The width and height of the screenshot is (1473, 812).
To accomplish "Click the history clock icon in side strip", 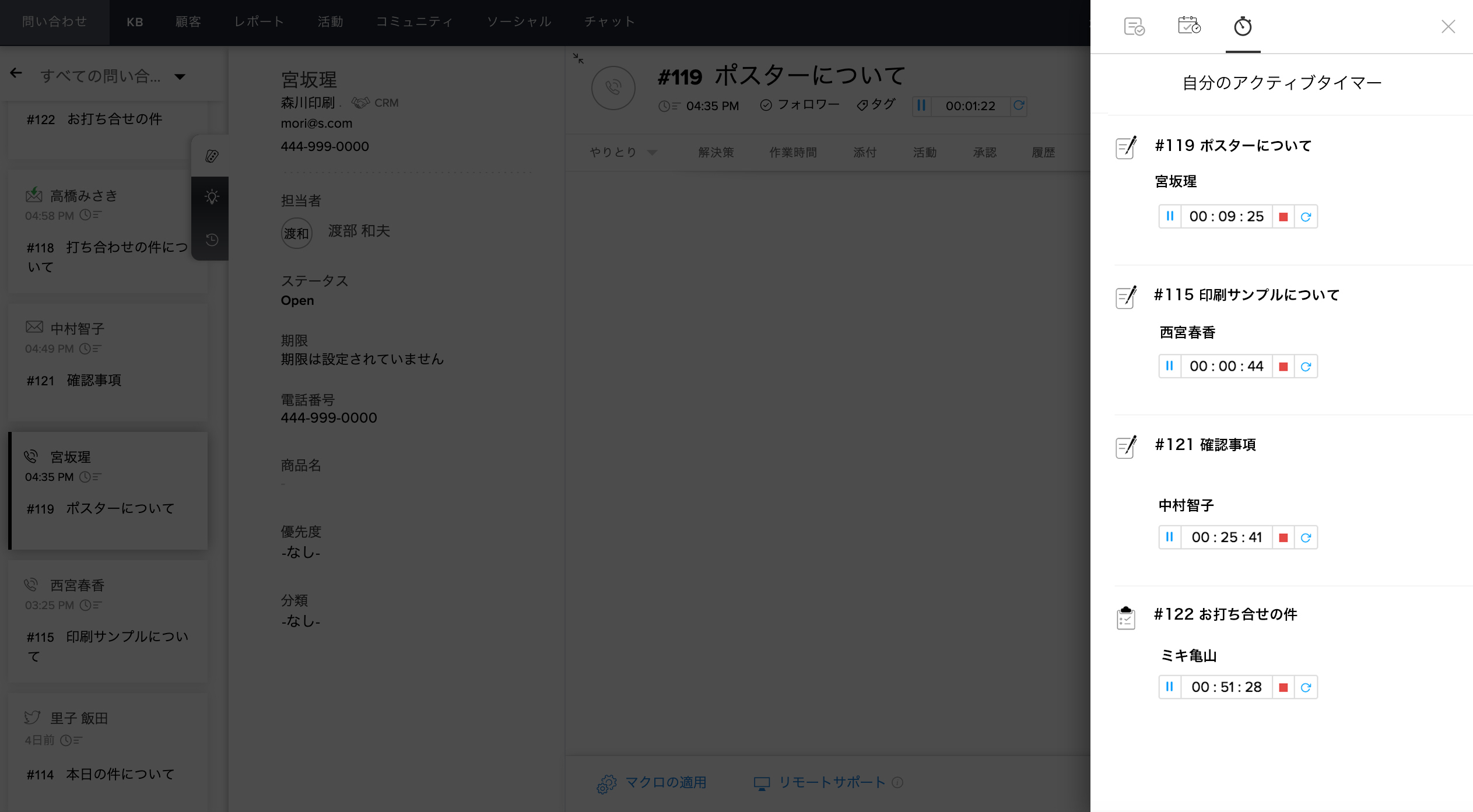I will click(x=212, y=240).
